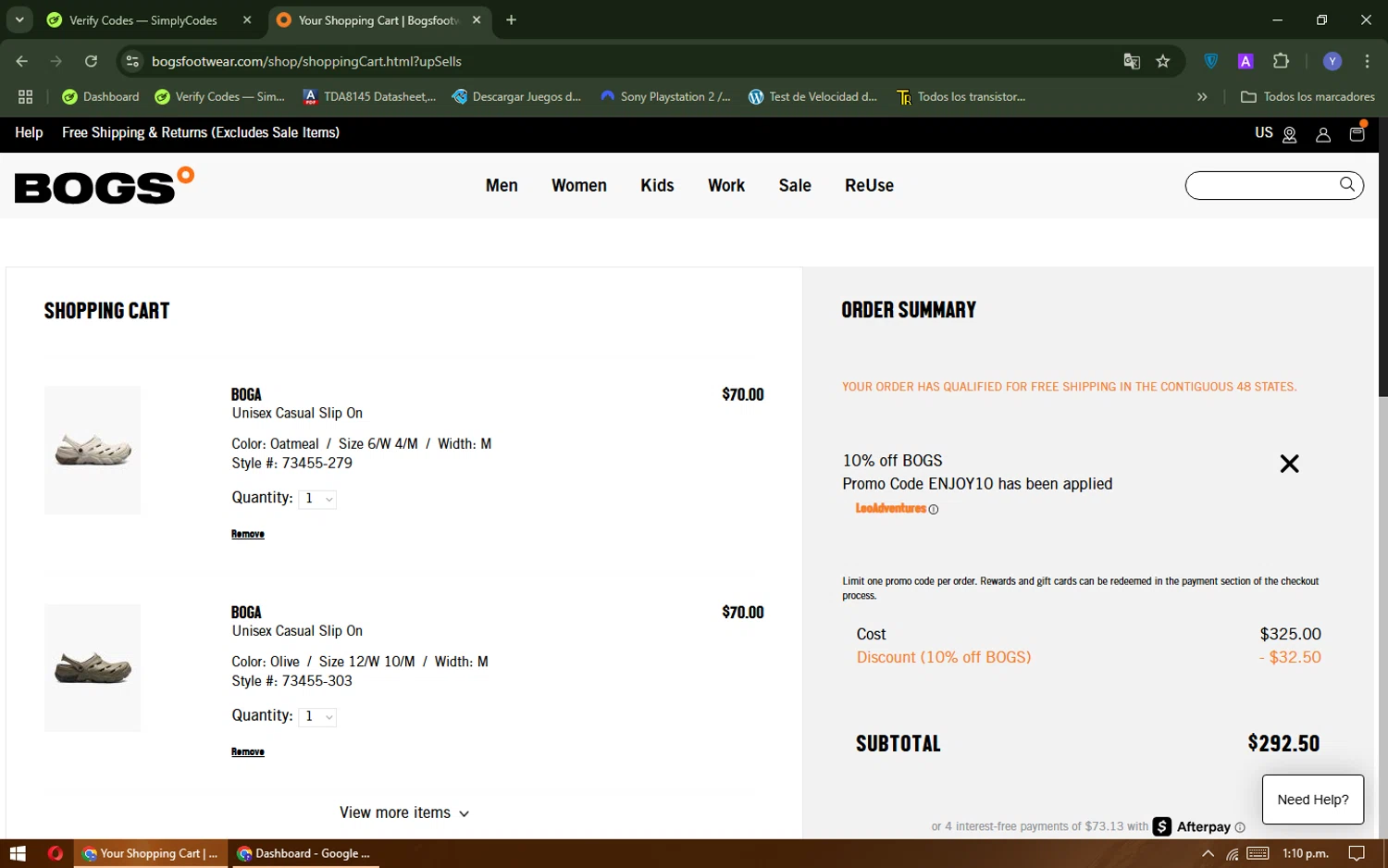Open the TDA8145 Datasheet bookmark
The width and height of the screenshot is (1388, 868).
click(x=369, y=96)
